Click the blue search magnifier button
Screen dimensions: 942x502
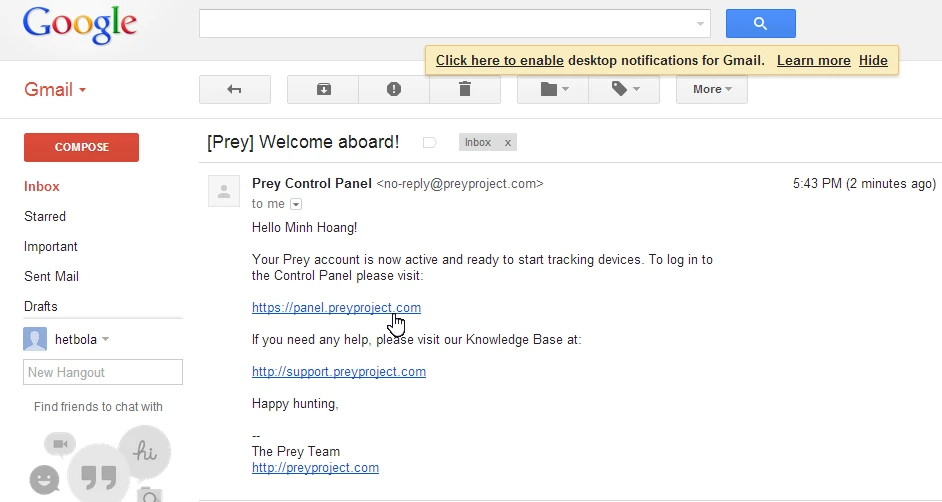[x=760, y=24]
